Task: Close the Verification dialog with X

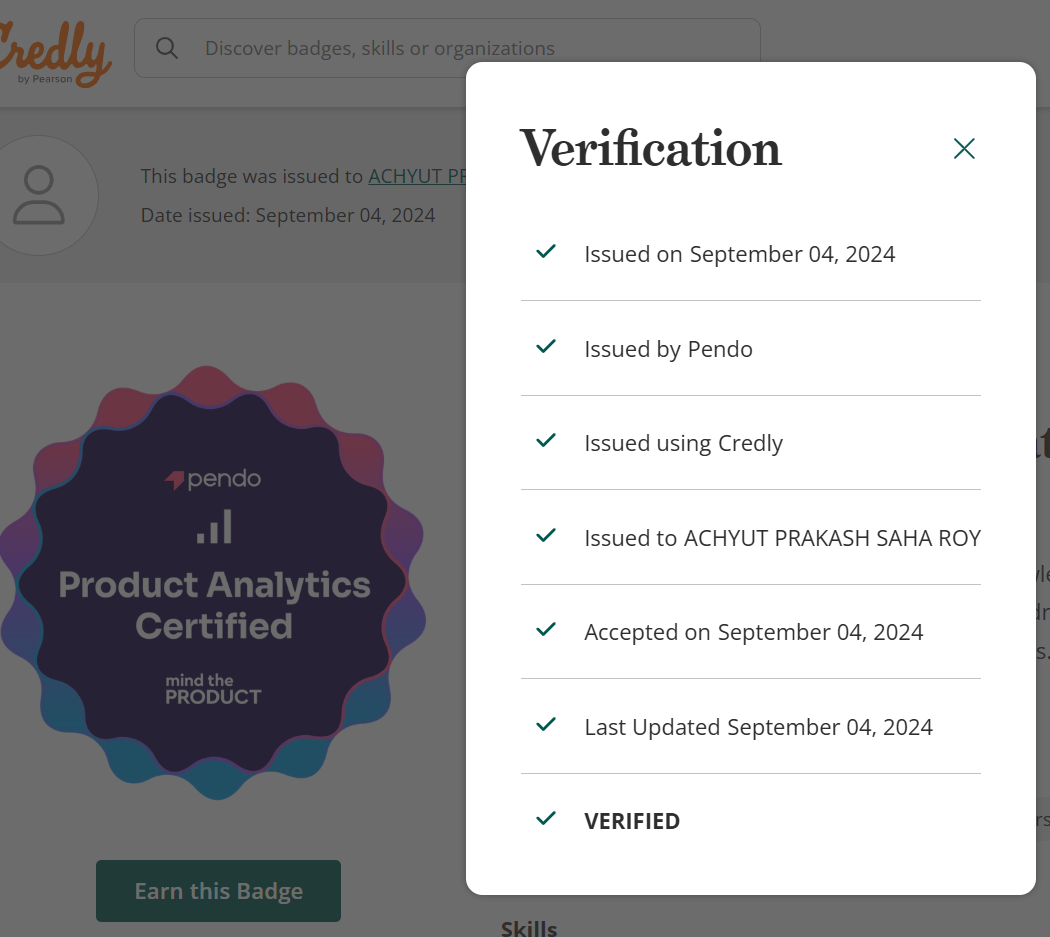Action: click(x=964, y=149)
